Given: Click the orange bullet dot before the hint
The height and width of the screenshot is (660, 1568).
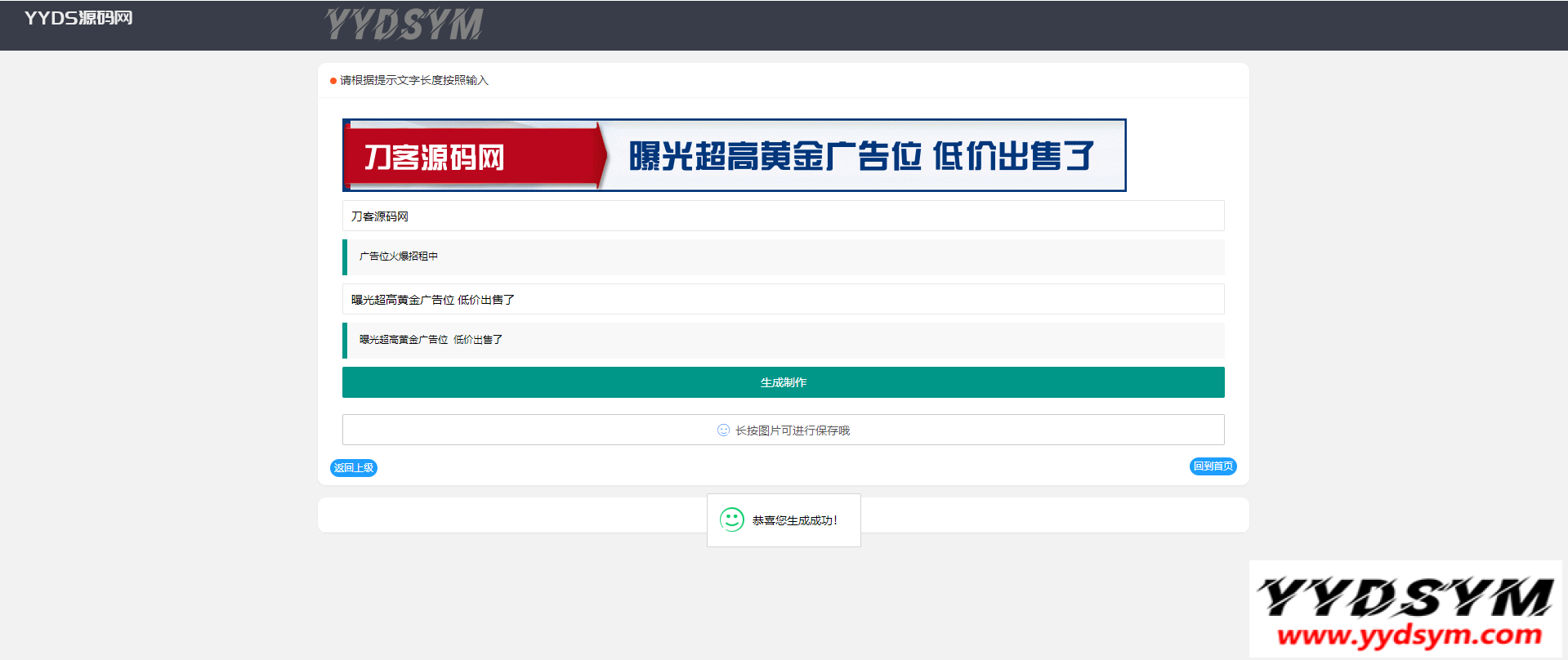Looking at the screenshot, I should 333,81.
